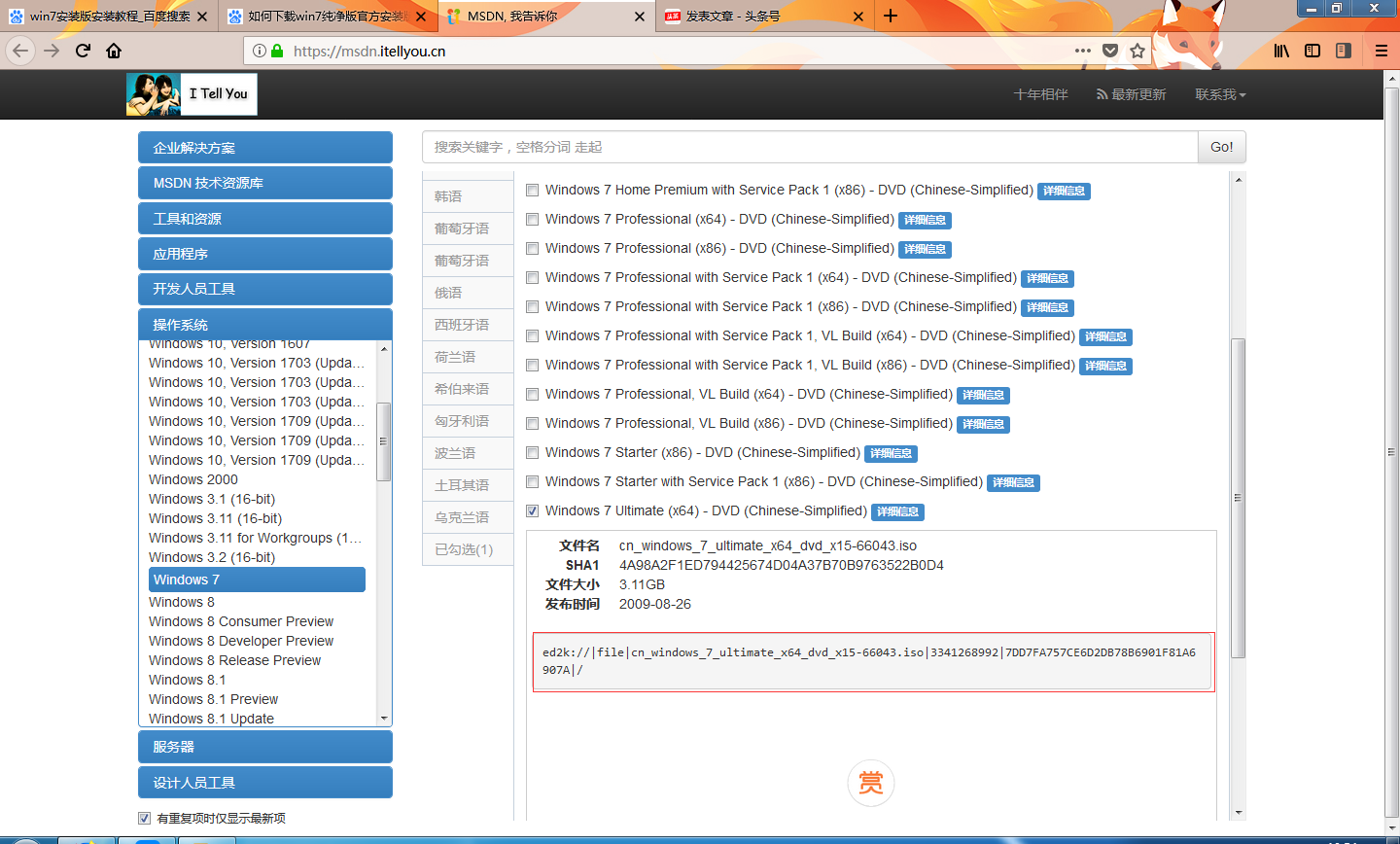
Task: Check Windows 7 Professional (x86) DVD
Action: pyautogui.click(x=533, y=249)
